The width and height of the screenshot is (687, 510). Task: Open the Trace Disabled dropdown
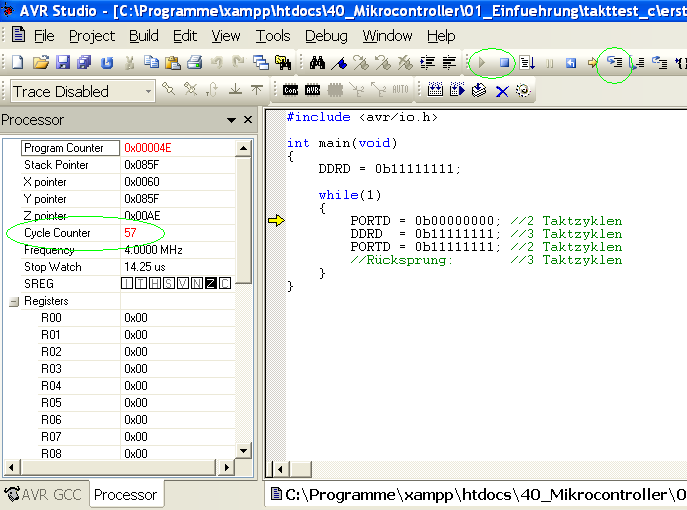(149, 91)
